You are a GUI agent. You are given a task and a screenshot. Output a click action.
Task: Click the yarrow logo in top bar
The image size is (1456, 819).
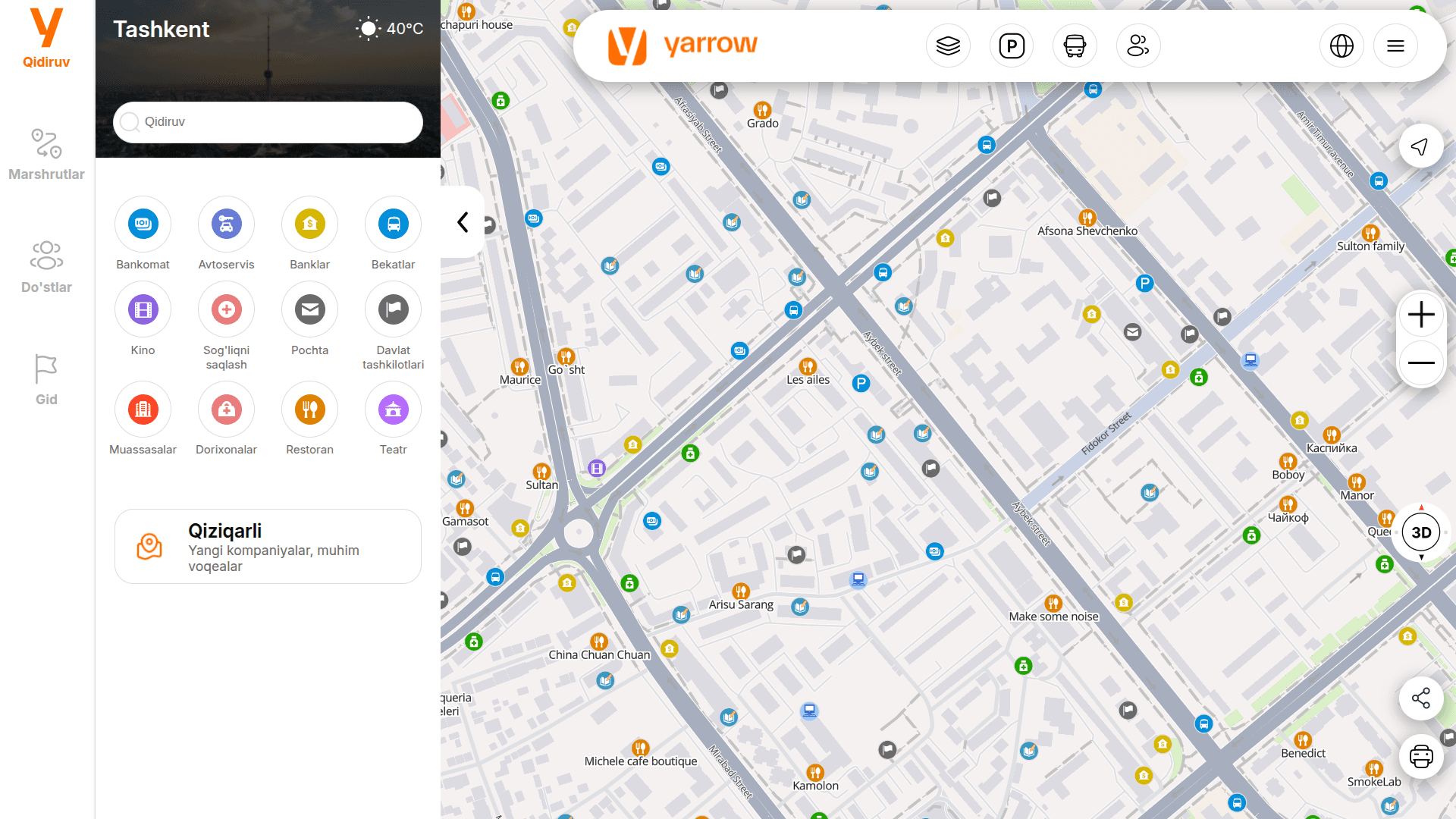point(682,45)
